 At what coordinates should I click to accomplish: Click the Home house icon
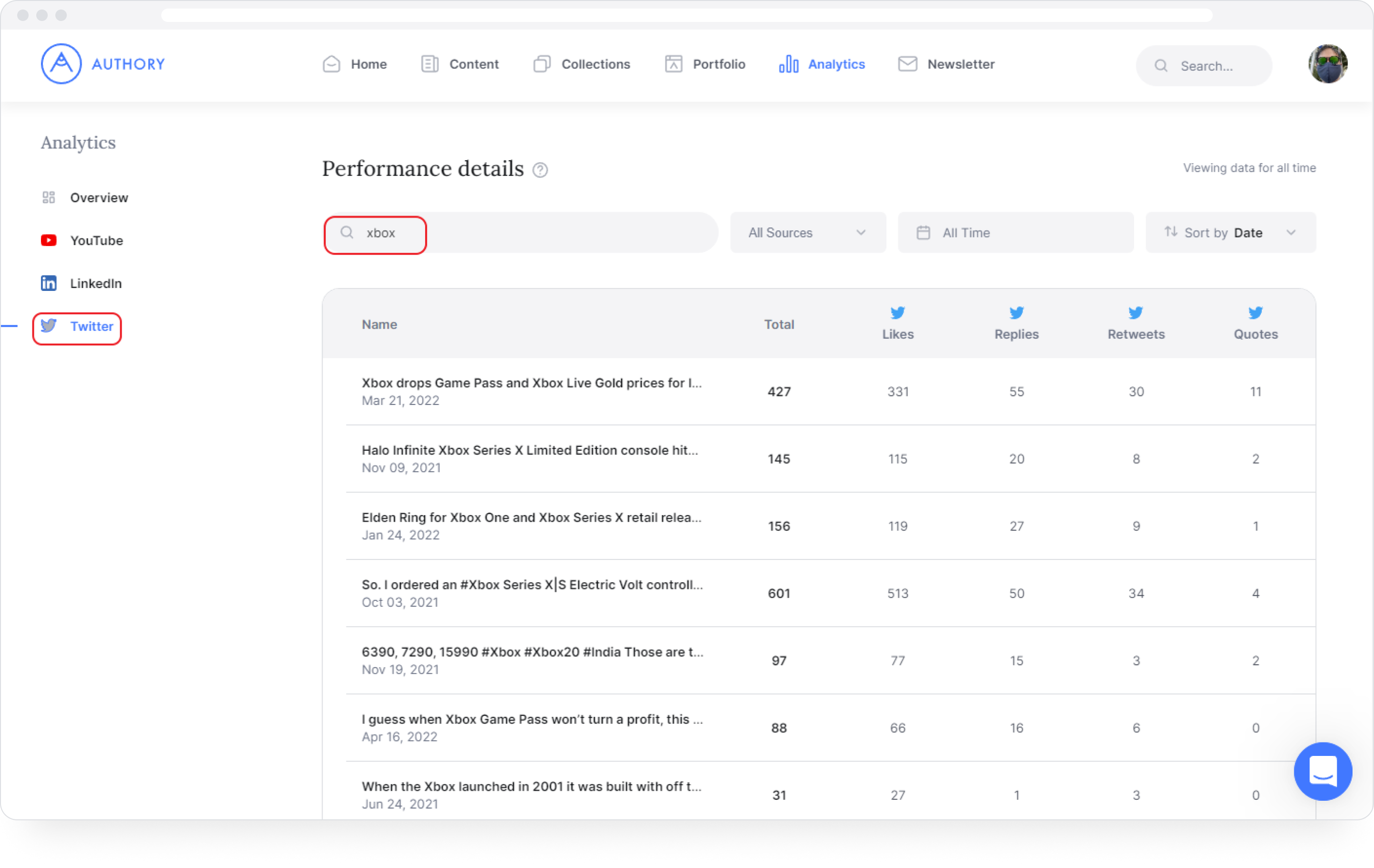click(332, 64)
